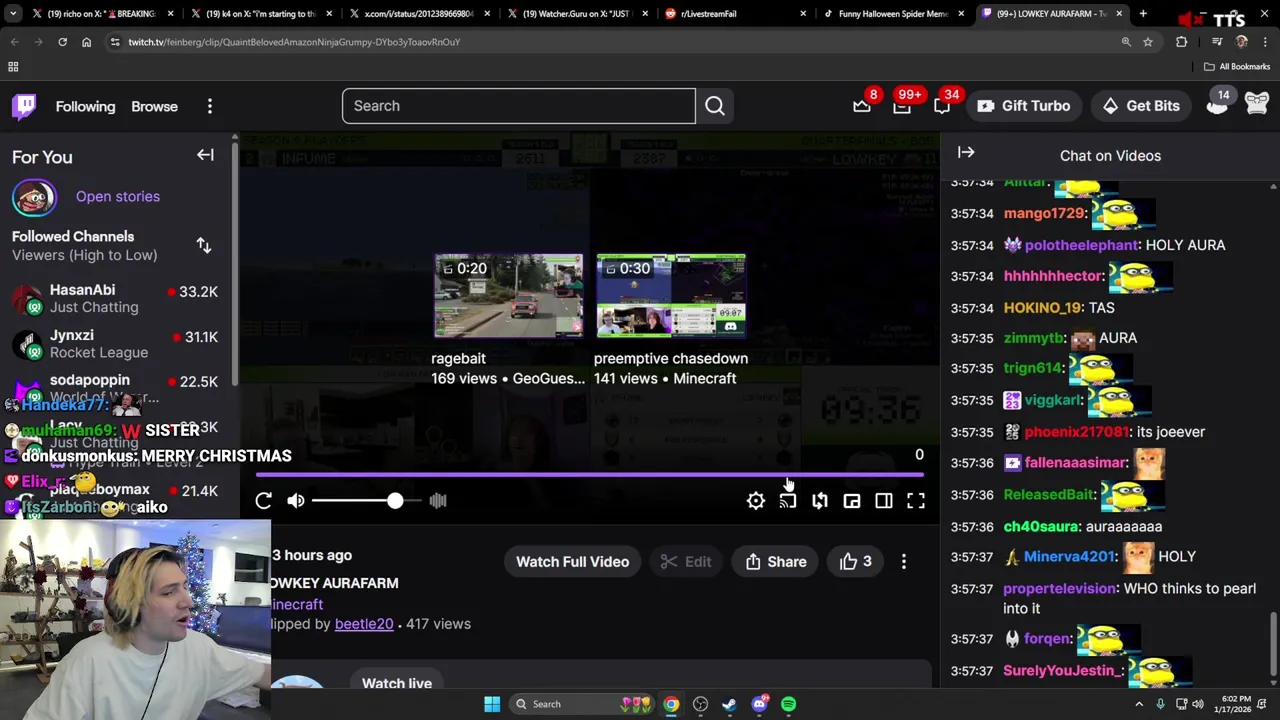This screenshot has width=1280, height=720.
Task: Open the notifications inbox icon showing 99+
Action: tap(902, 106)
